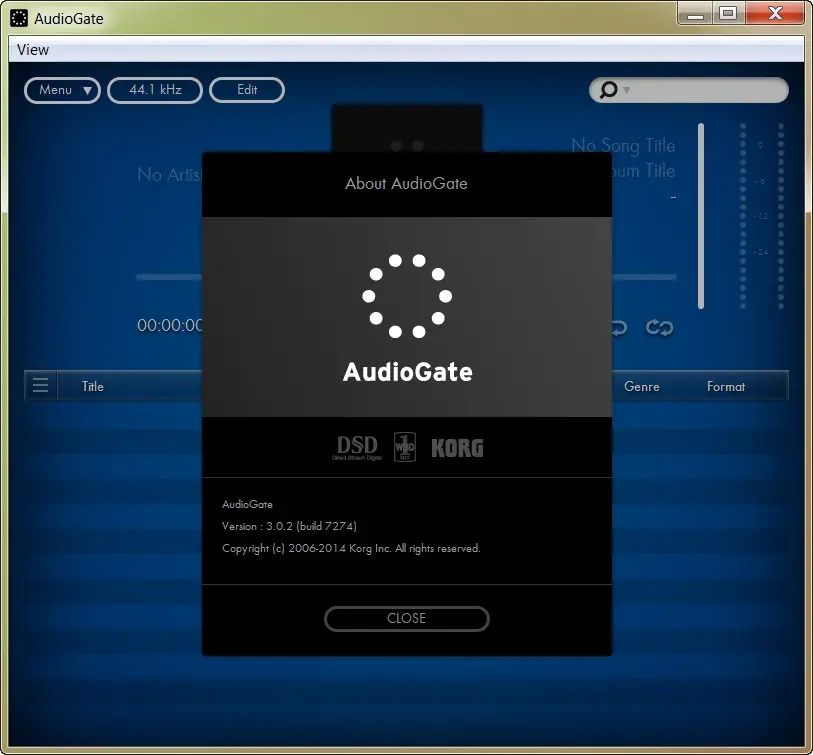Viewport: 813px width, 755px height.
Task: Maximize the AudioGate window
Action: (x=727, y=13)
